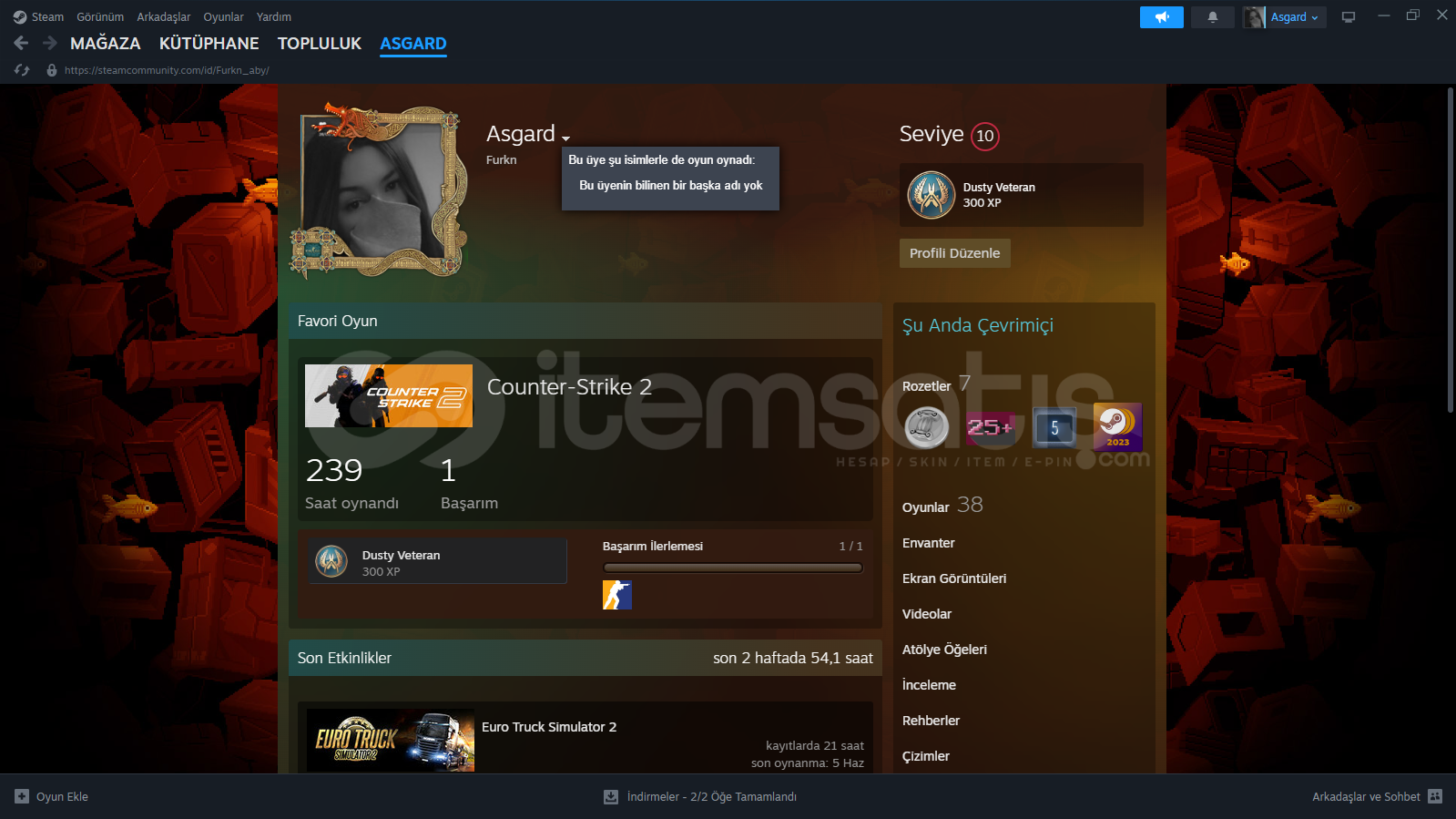Image resolution: width=1456 pixels, height=819 pixels.
Task: Click the level 10 circle badge
Action: pos(985,136)
